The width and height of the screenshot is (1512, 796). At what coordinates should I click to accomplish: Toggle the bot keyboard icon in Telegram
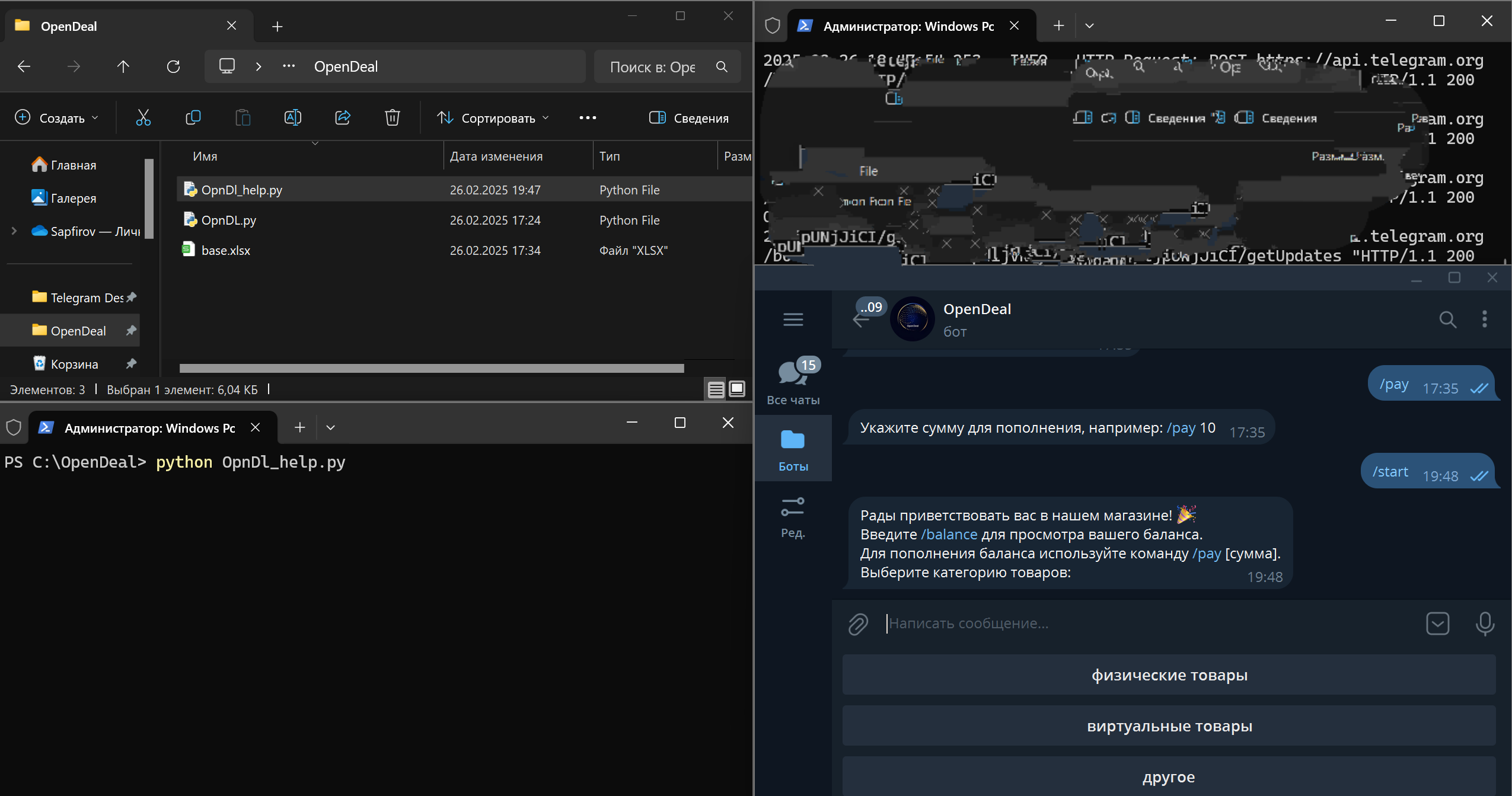click(x=1437, y=624)
